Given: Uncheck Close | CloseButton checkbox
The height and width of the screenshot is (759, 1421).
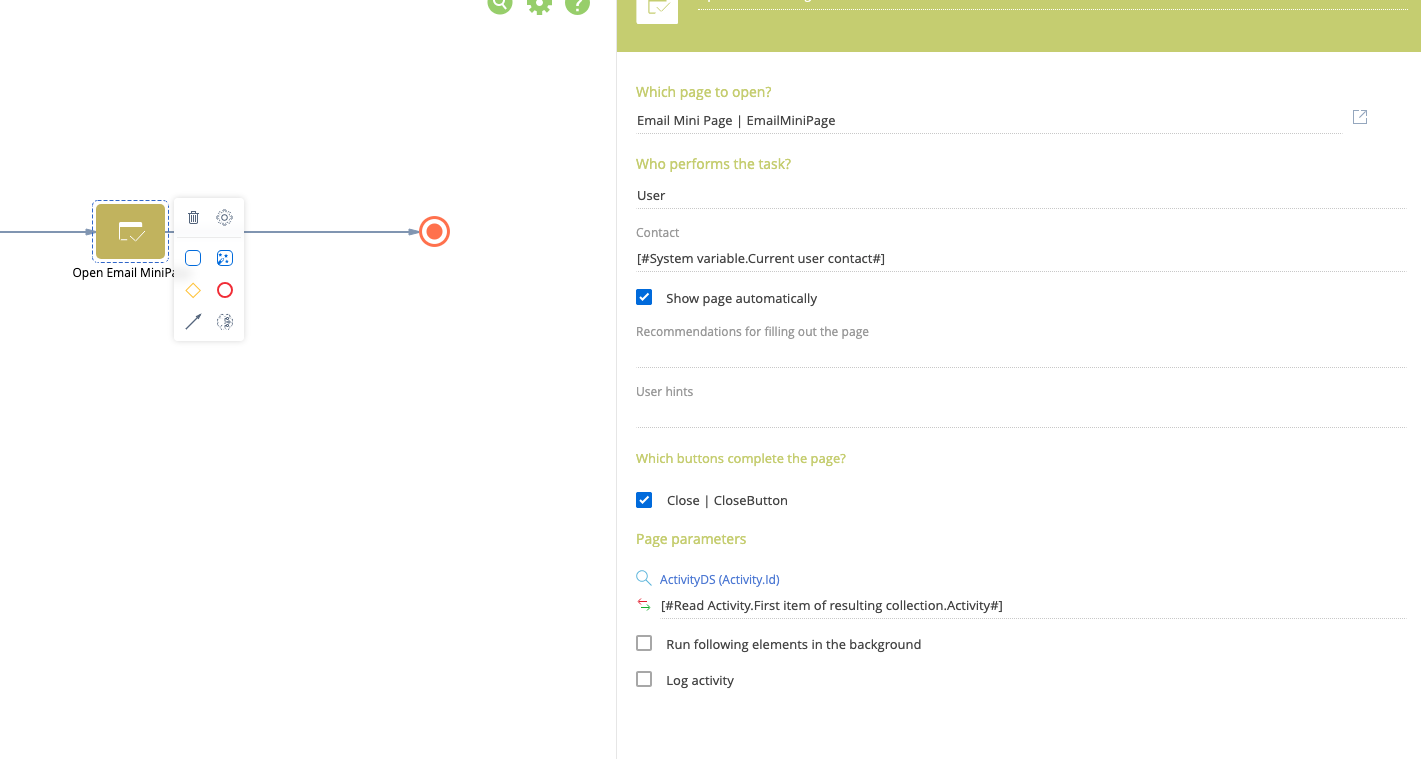Looking at the screenshot, I should click(644, 500).
